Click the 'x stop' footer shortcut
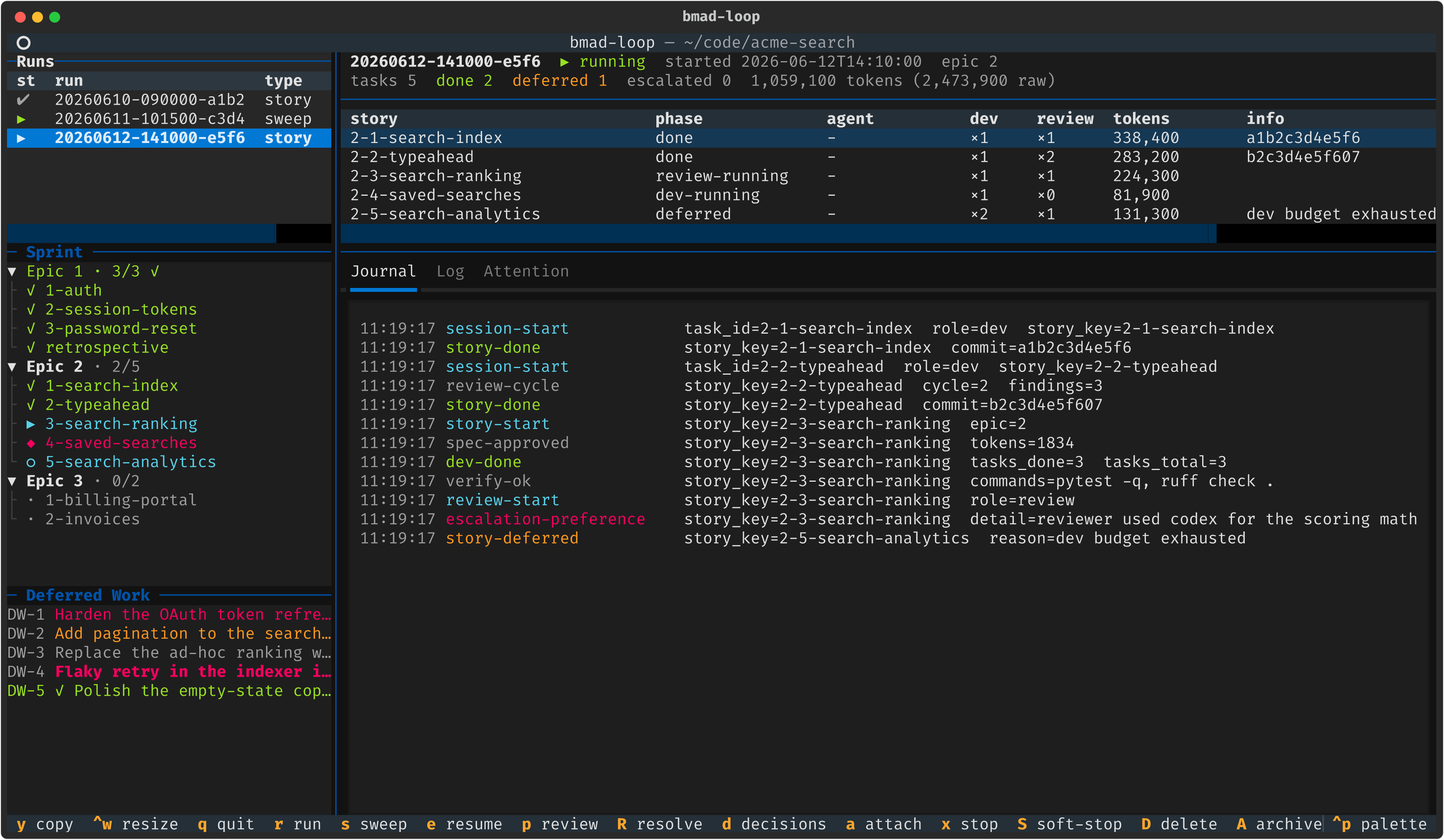 pyautogui.click(x=970, y=824)
